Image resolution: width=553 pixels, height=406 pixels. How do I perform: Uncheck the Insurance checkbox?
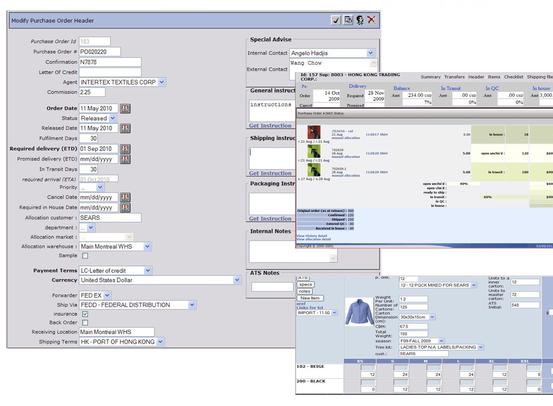(85, 314)
